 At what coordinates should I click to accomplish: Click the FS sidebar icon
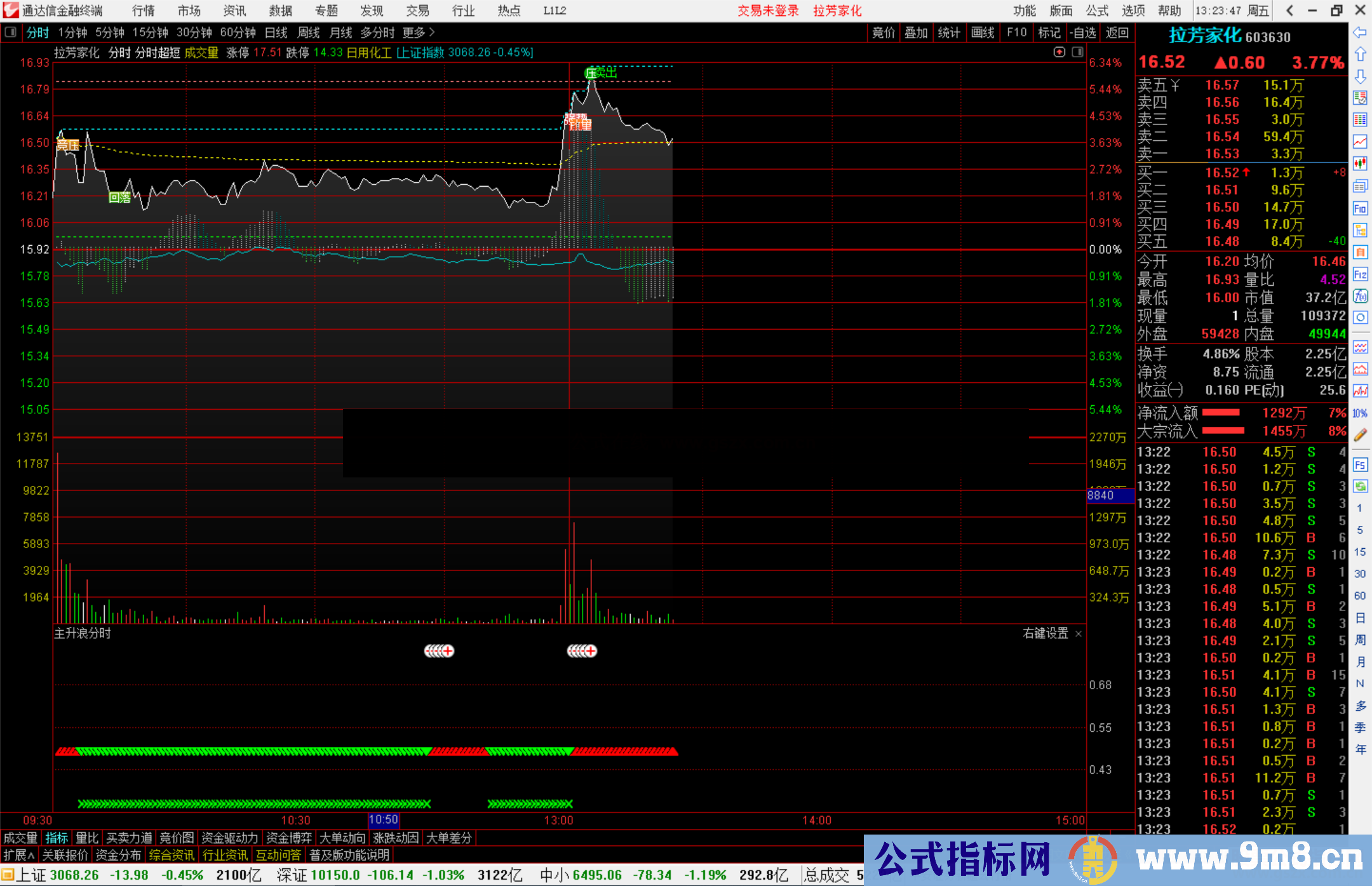[x=1360, y=465]
